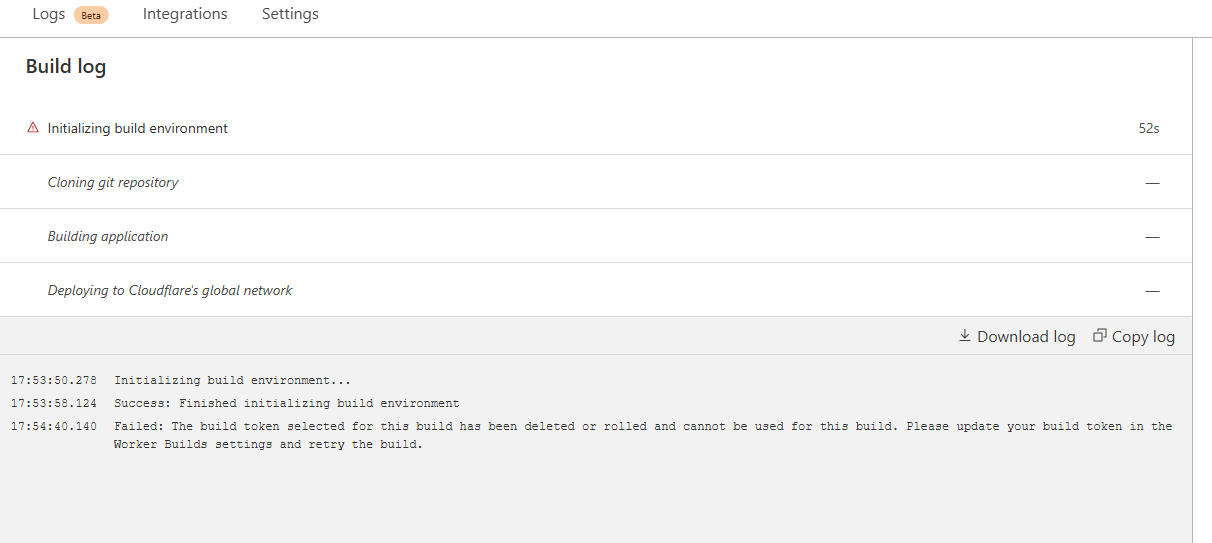
Task: Select the Success: Finished initializing log line
Action: pos(286,403)
